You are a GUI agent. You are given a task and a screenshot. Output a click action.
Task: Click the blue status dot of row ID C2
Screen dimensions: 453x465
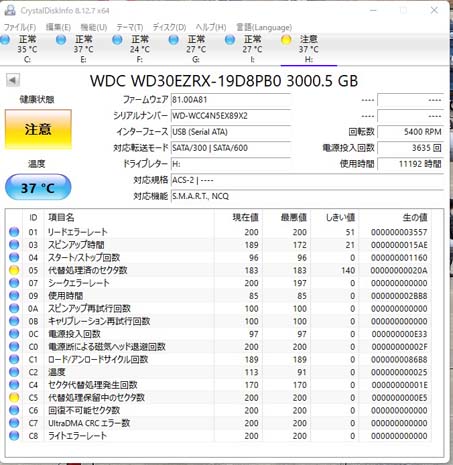click(14, 372)
